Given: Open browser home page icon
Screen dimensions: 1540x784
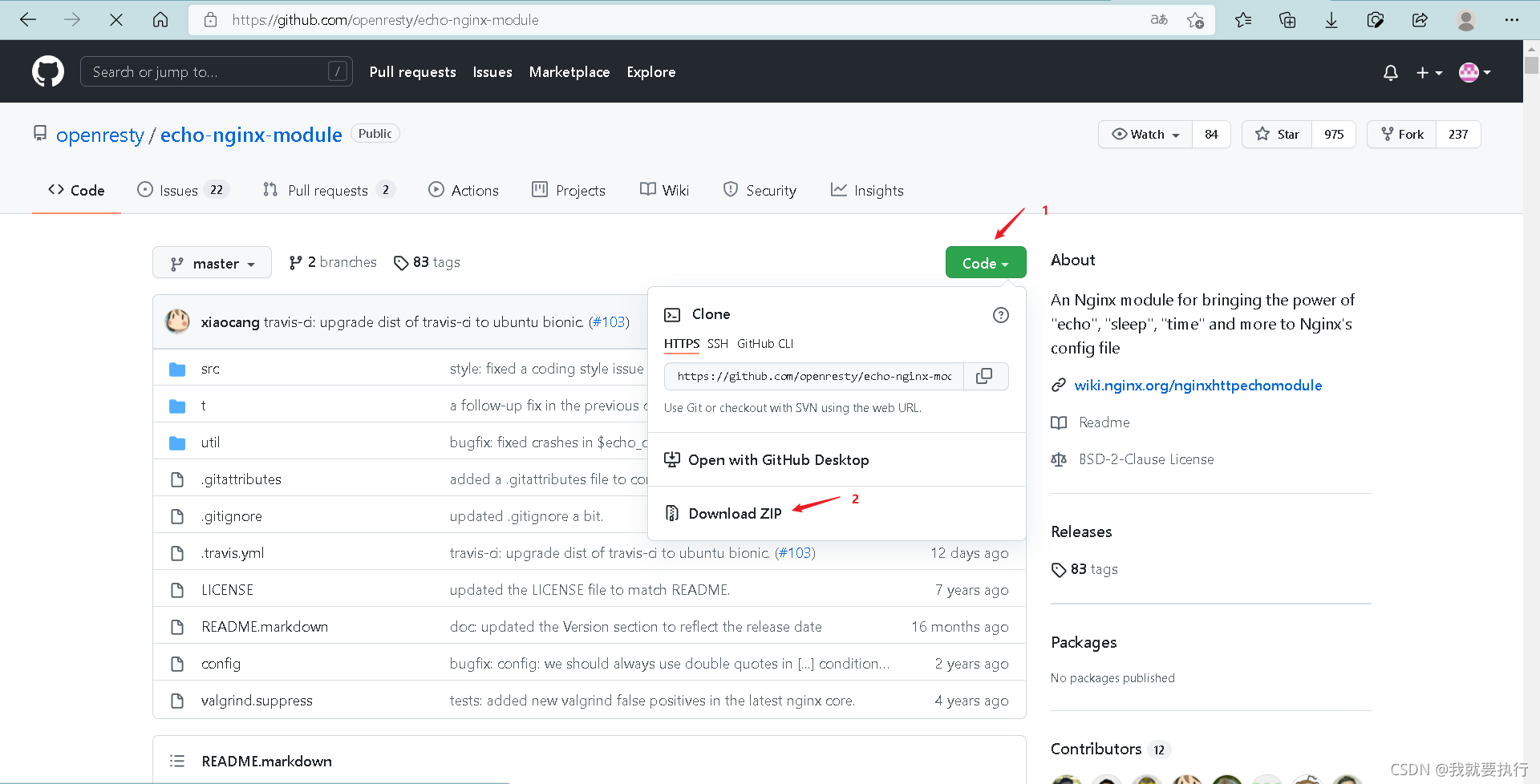Looking at the screenshot, I should pyautogui.click(x=160, y=20).
